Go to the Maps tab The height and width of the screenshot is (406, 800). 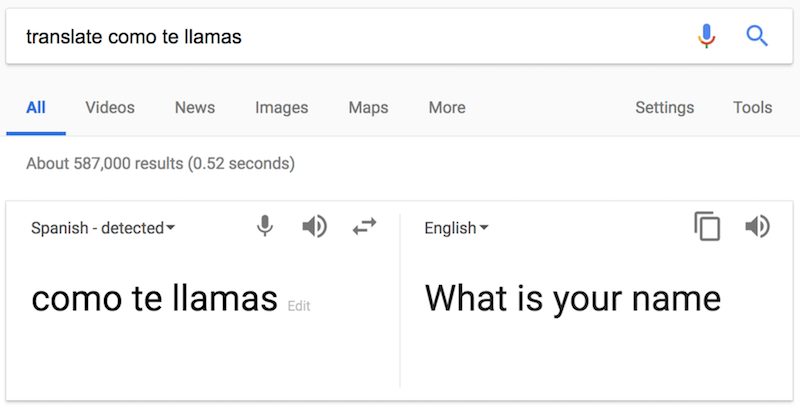(368, 108)
